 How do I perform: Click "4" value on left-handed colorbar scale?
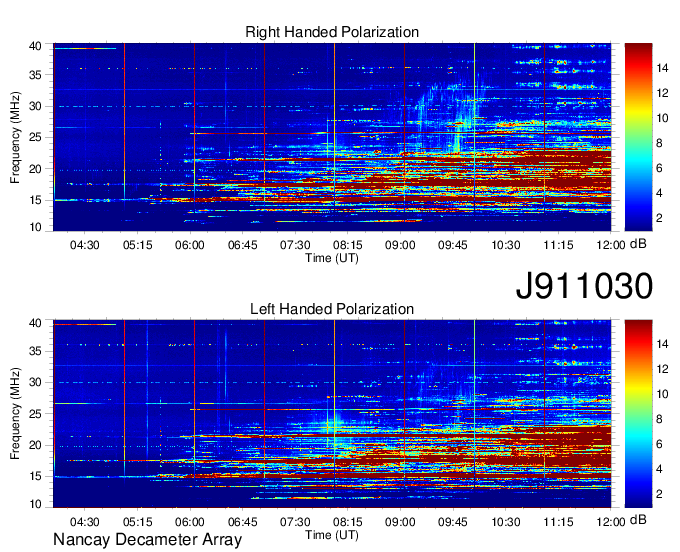coord(659,469)
